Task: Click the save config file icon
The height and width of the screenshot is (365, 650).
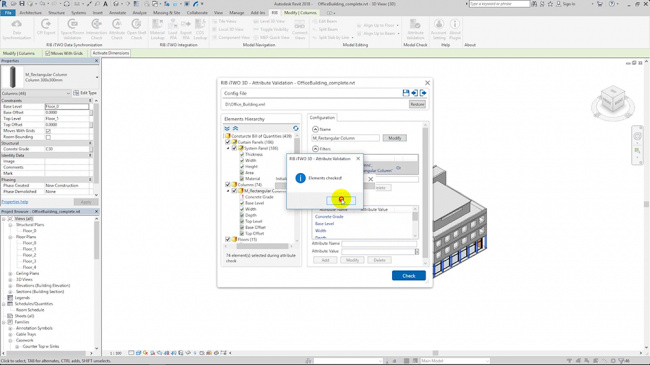Action: click(406, 93)
